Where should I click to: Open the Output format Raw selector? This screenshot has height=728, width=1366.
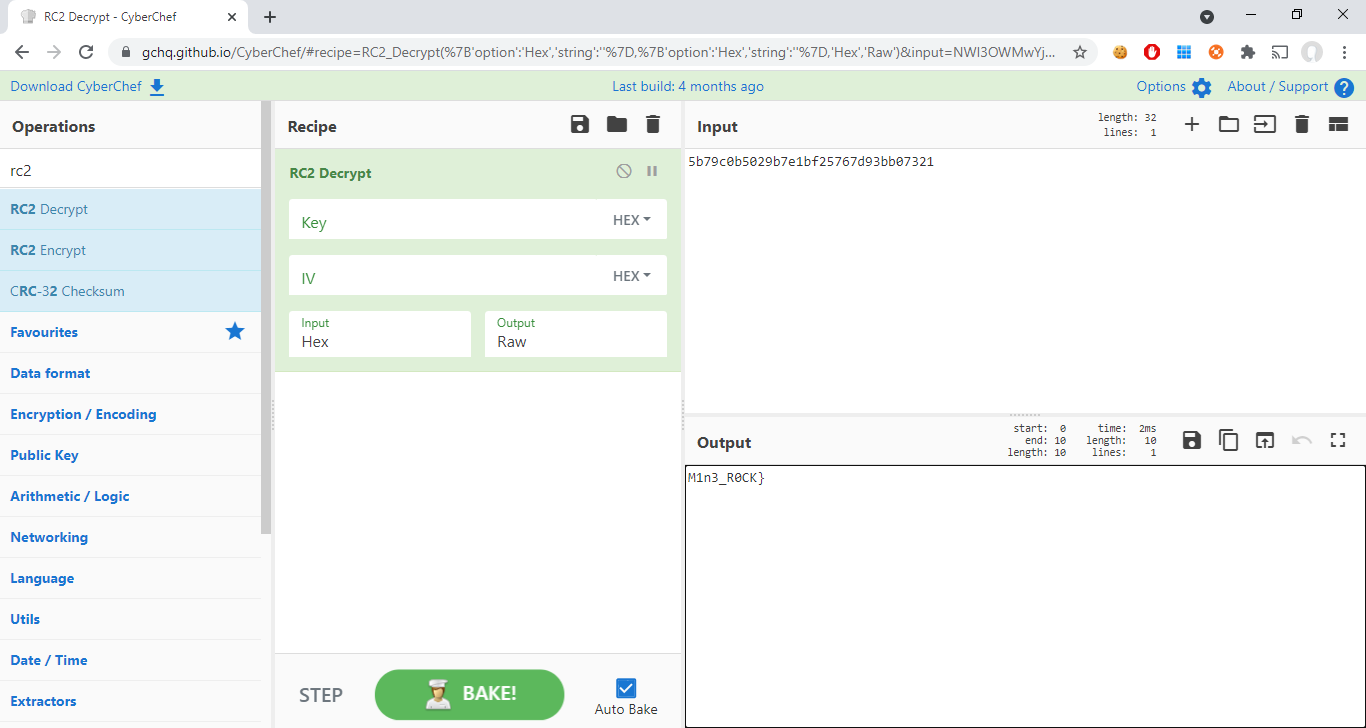pyautogui.click(x=576, y=334)
